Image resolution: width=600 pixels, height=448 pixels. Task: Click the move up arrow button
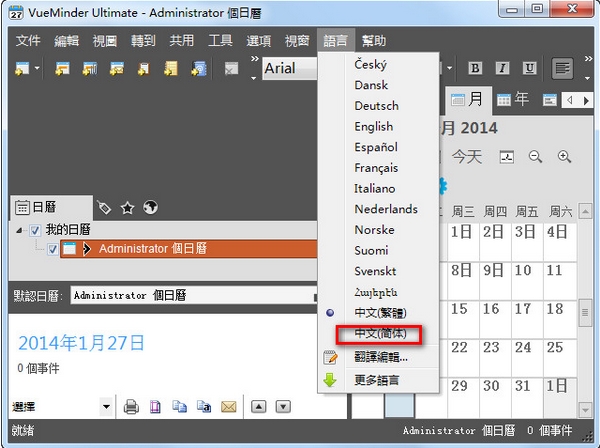tap(259, 407)
